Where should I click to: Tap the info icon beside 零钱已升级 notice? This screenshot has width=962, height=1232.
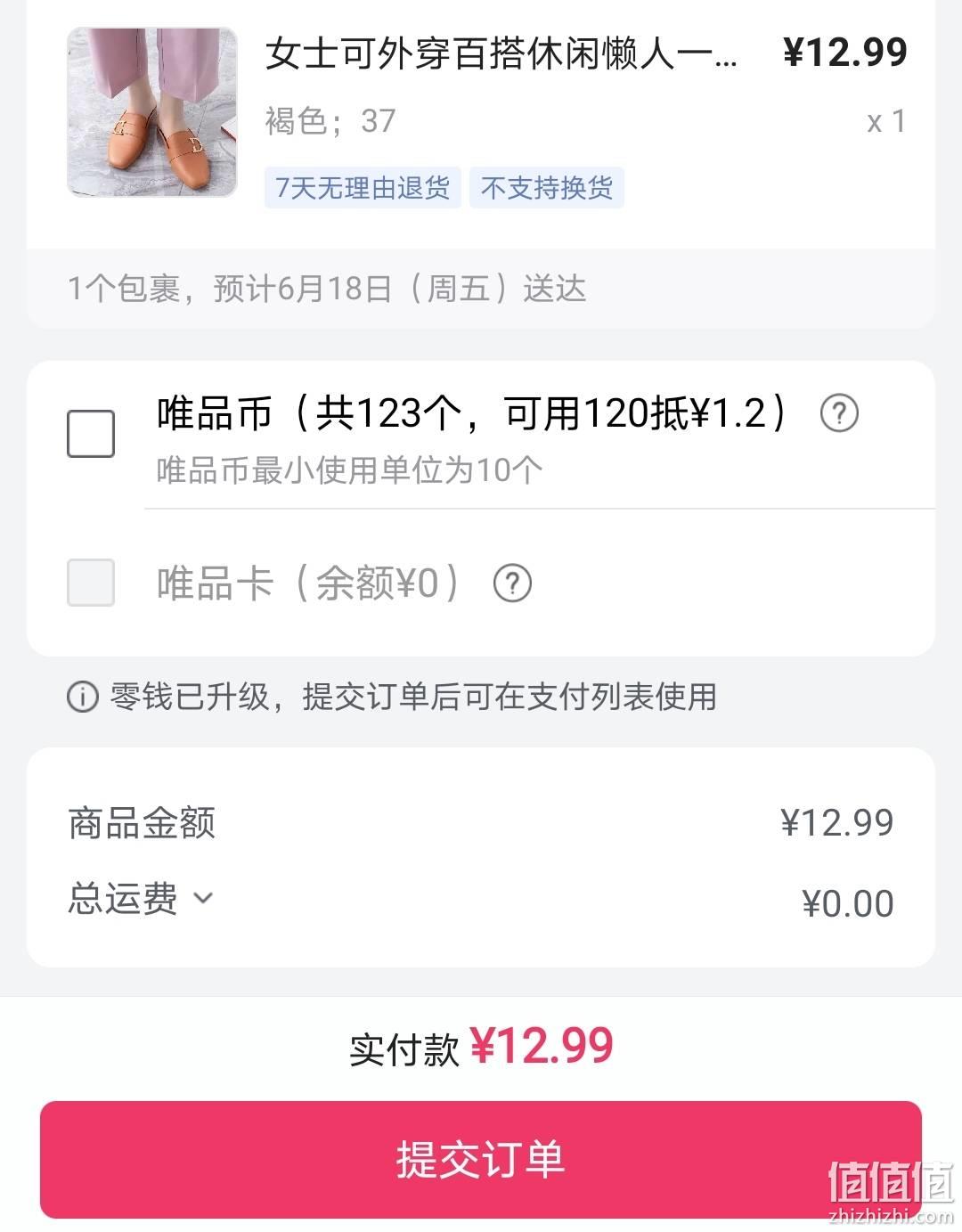(x=82, y=697)
